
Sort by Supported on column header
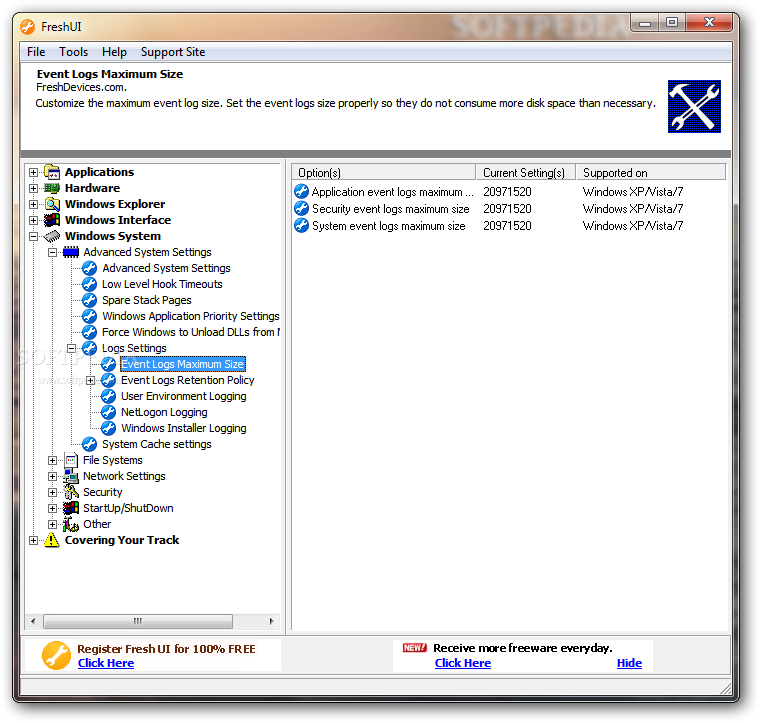coord(651,173)
